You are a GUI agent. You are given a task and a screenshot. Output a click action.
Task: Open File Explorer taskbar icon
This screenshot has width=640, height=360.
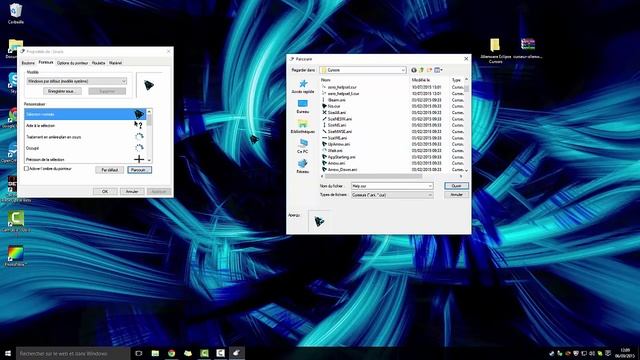tap(155, 353)
